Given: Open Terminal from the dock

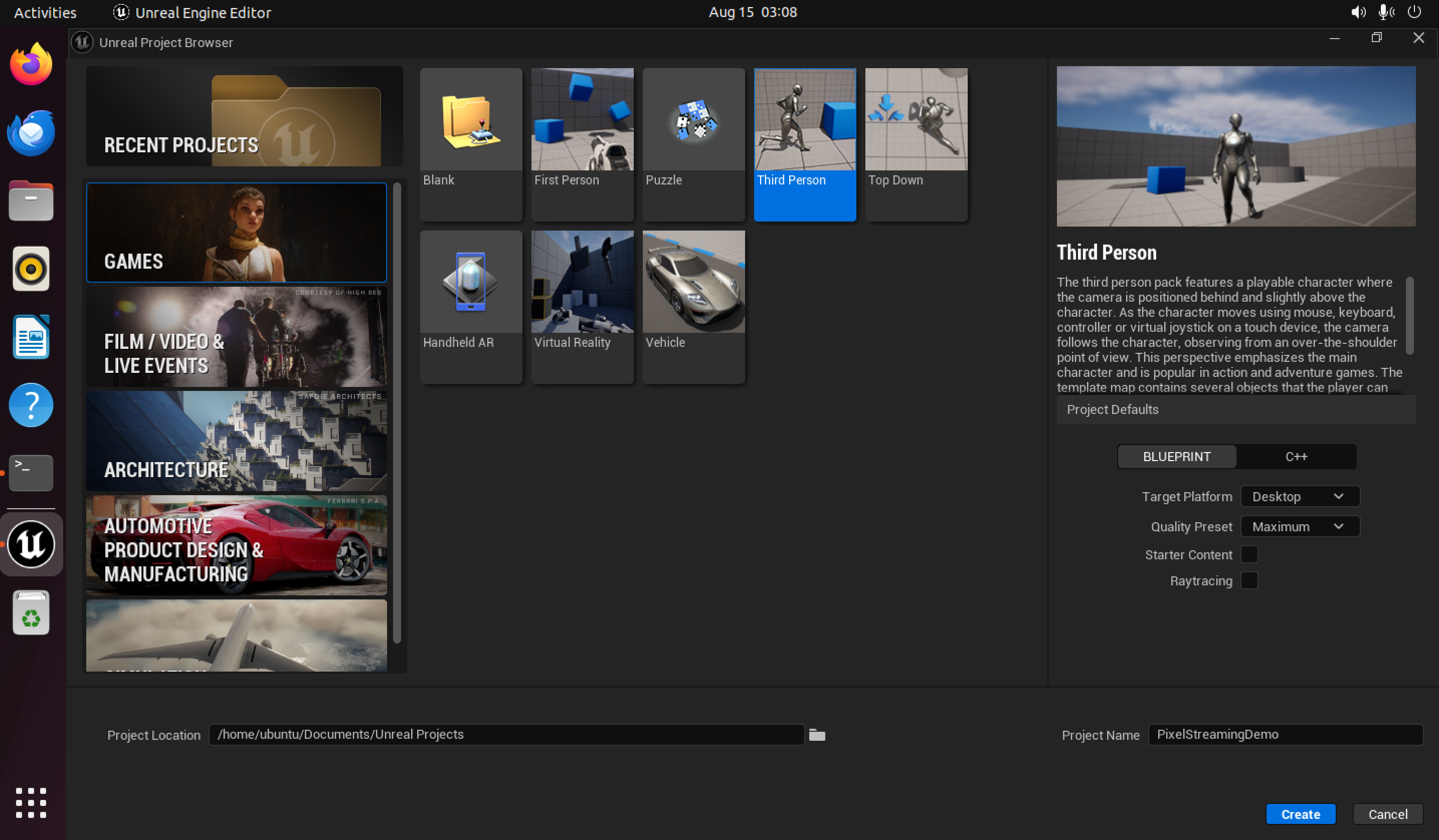Looking at the screenshot, I should [x=31, y=473].
